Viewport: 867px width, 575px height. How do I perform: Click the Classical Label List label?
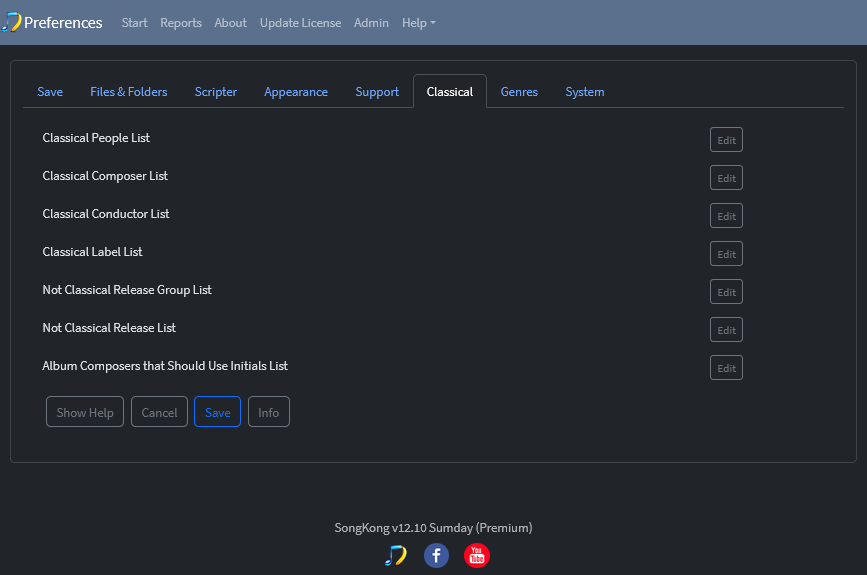tap(92, 252)
